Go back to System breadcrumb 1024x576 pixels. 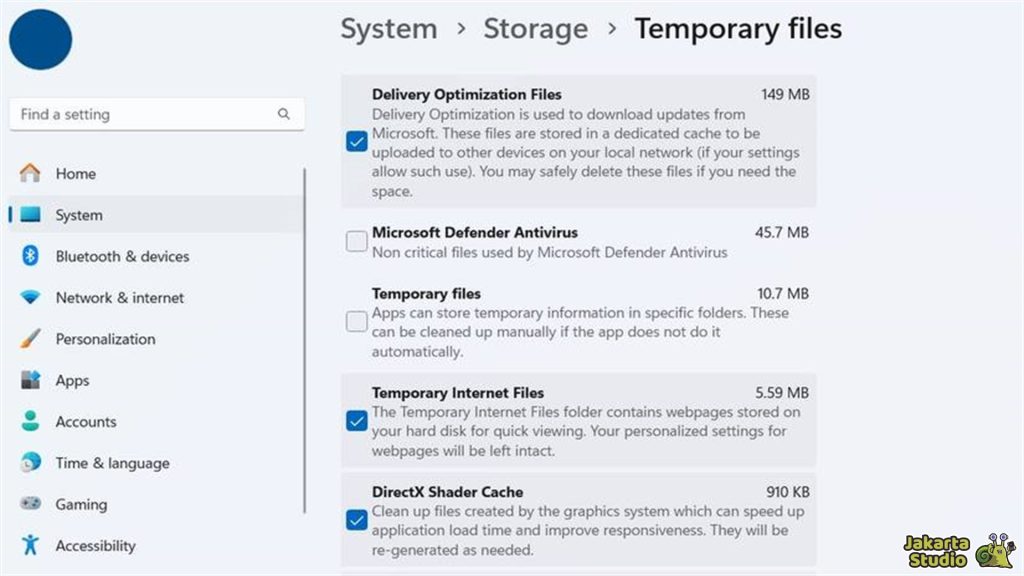click(389, 29)
